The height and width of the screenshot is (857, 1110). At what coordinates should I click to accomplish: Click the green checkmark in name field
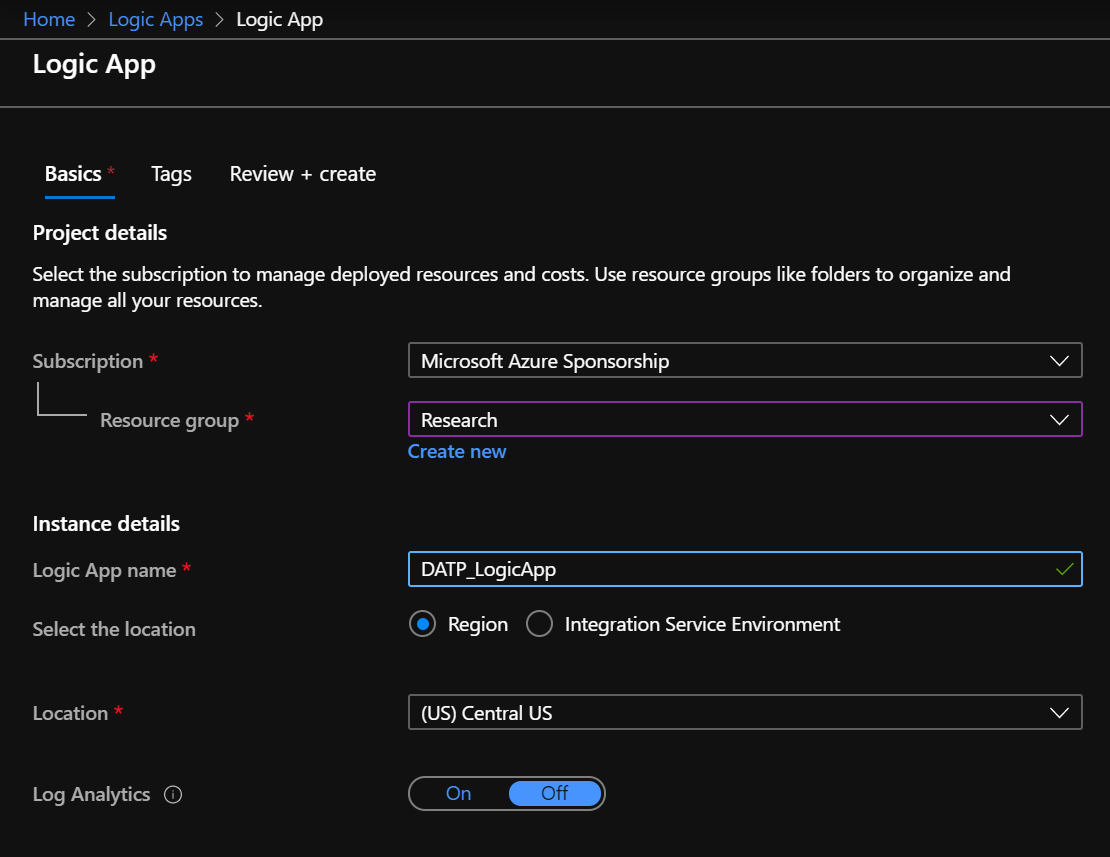1065,569
